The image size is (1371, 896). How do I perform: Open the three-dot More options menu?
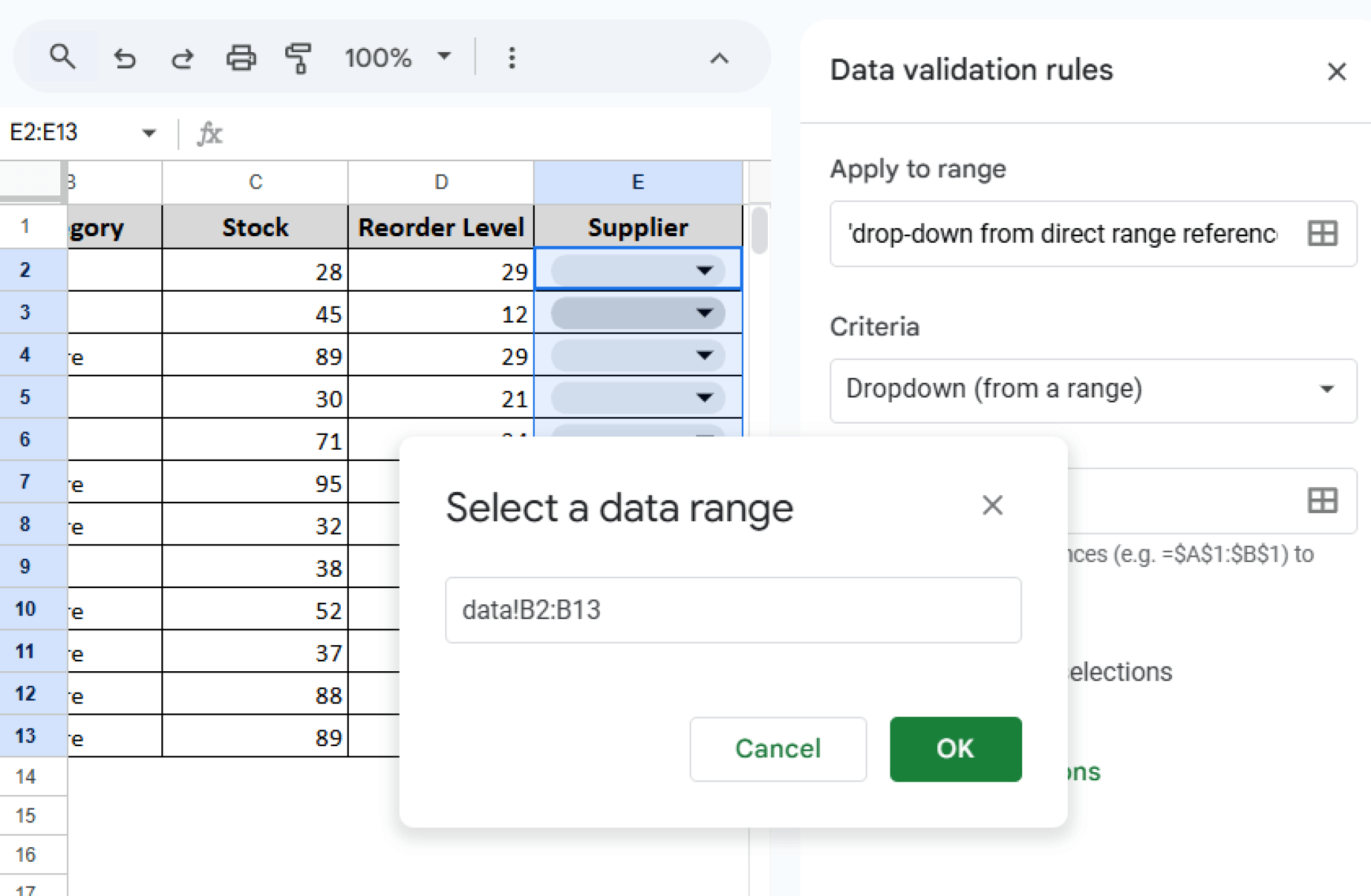click(x=511, y=58)
